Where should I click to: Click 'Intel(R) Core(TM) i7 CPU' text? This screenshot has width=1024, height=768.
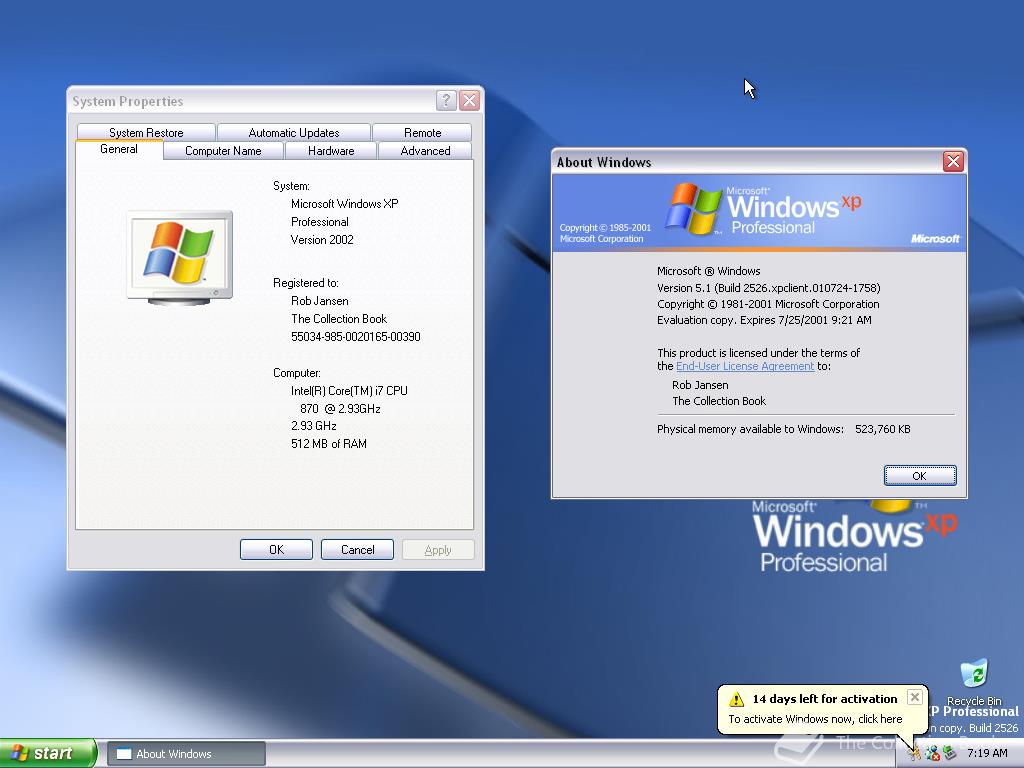pos(349,391)
